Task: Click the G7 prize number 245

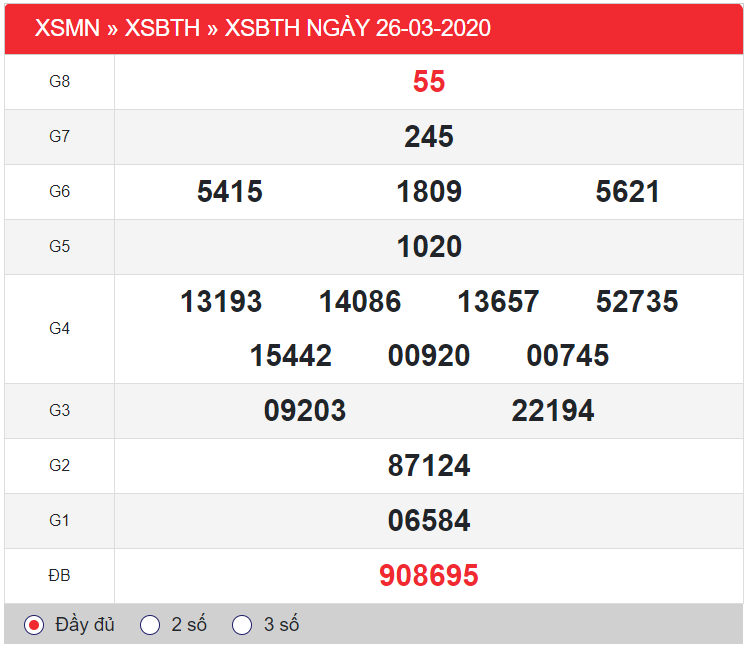Action: pyautogui.click(x=429, y=137)
